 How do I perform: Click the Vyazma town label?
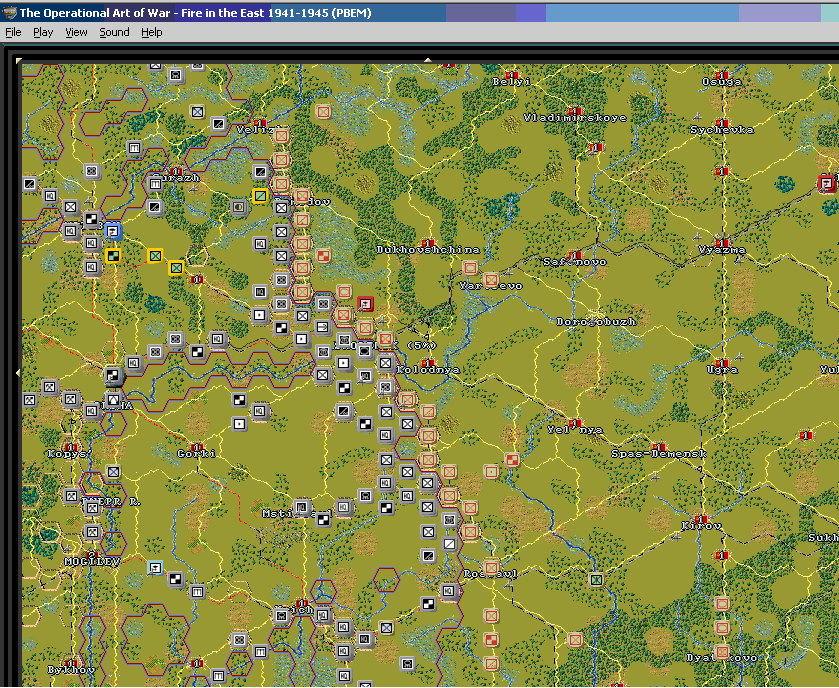(722, 250)
